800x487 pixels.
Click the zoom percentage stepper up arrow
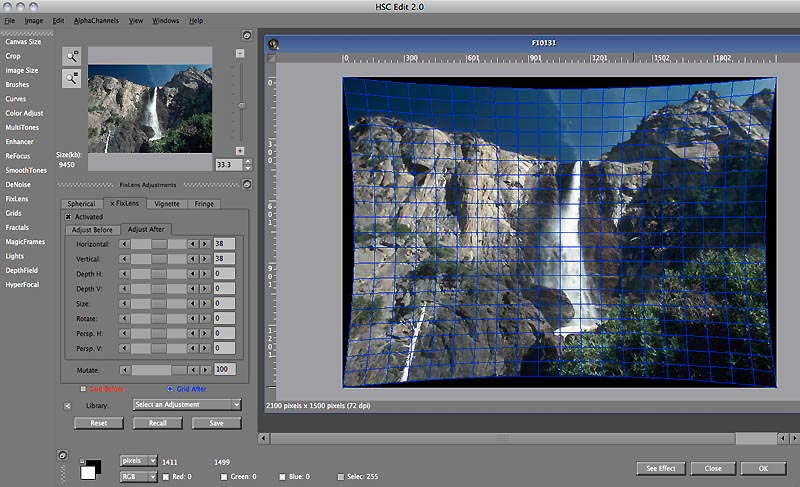pyautogui.click(x=248, y=162)
